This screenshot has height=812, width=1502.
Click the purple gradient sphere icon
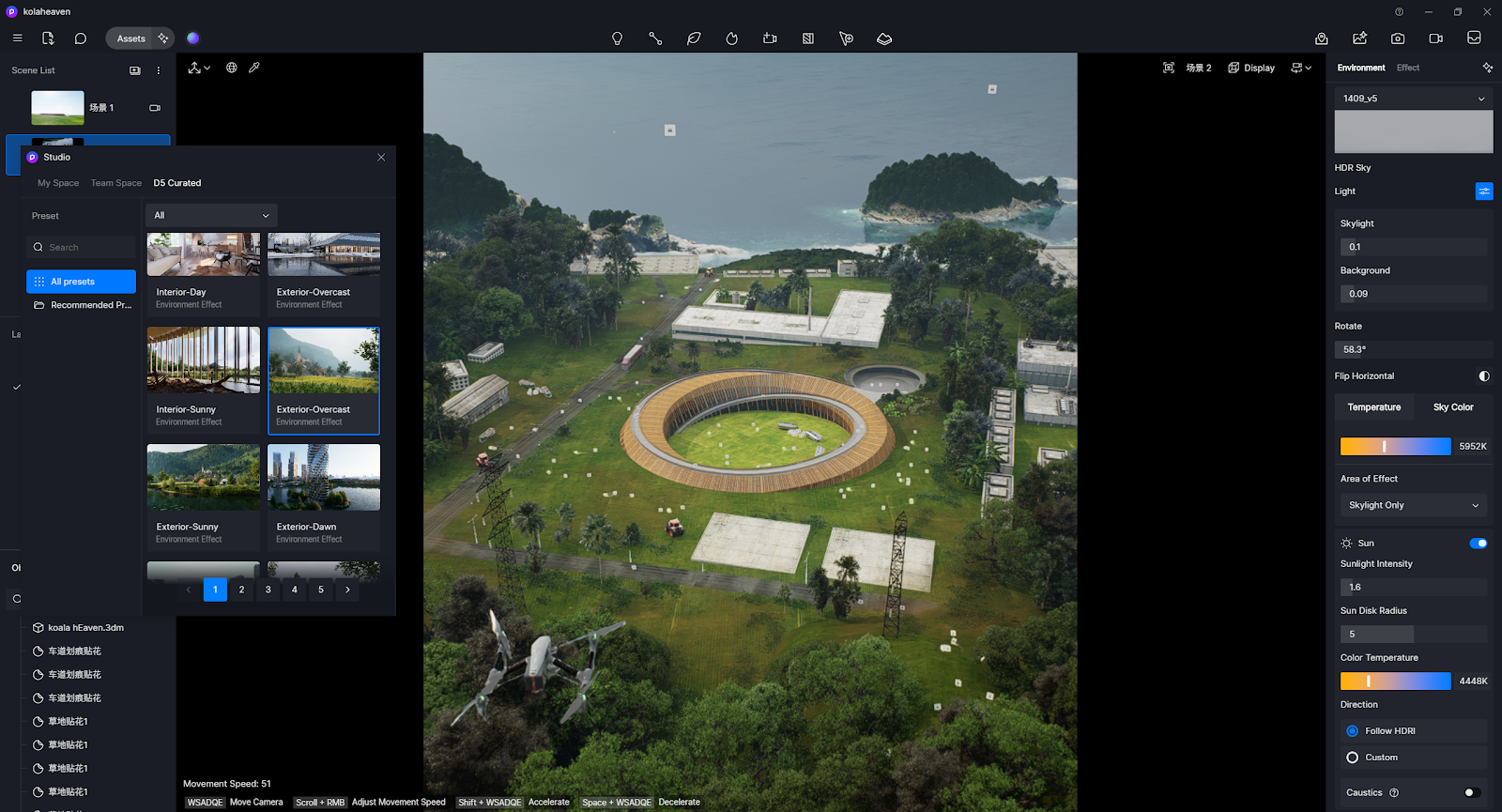[x=192, y=38]
